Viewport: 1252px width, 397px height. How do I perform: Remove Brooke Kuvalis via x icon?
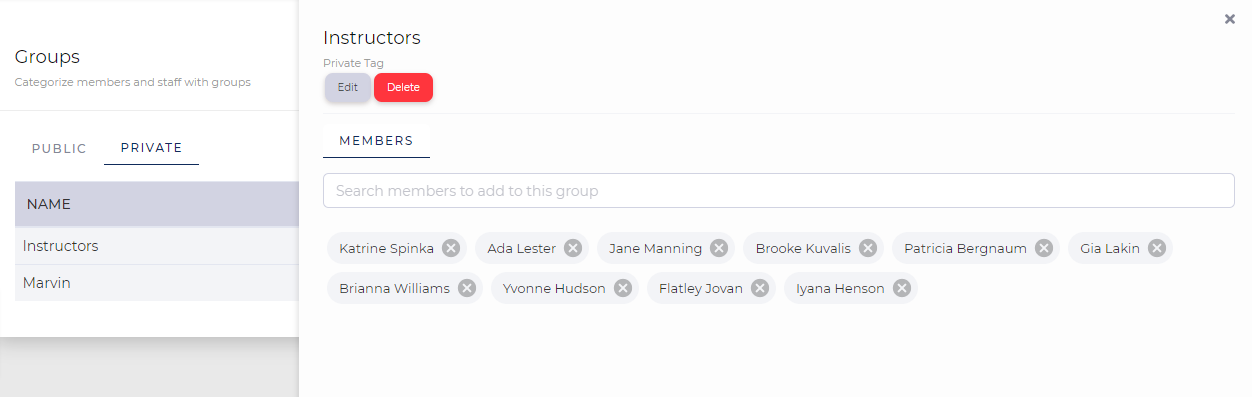point(868,248)
